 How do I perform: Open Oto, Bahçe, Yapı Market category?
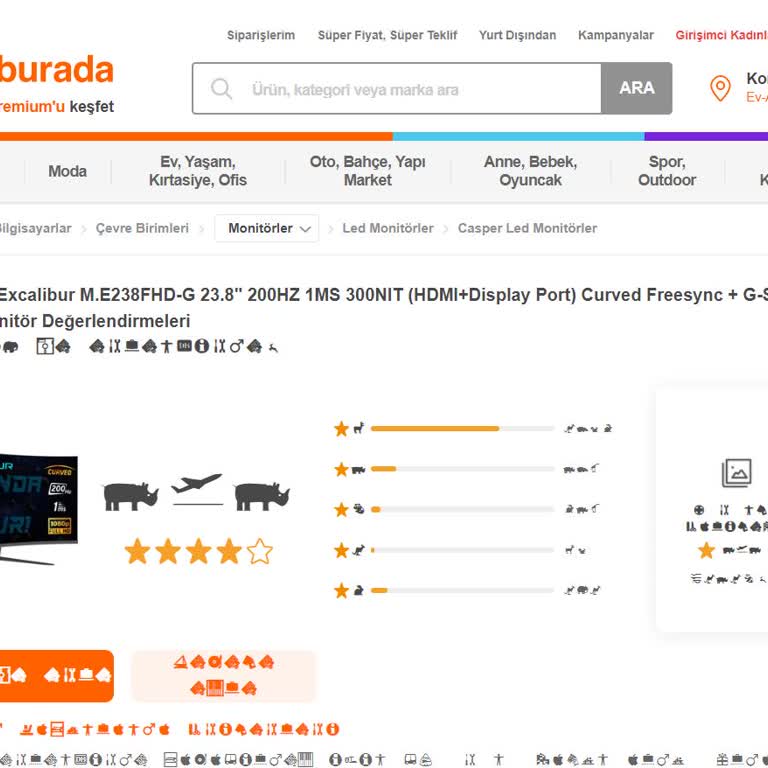[x=367, y=171]
